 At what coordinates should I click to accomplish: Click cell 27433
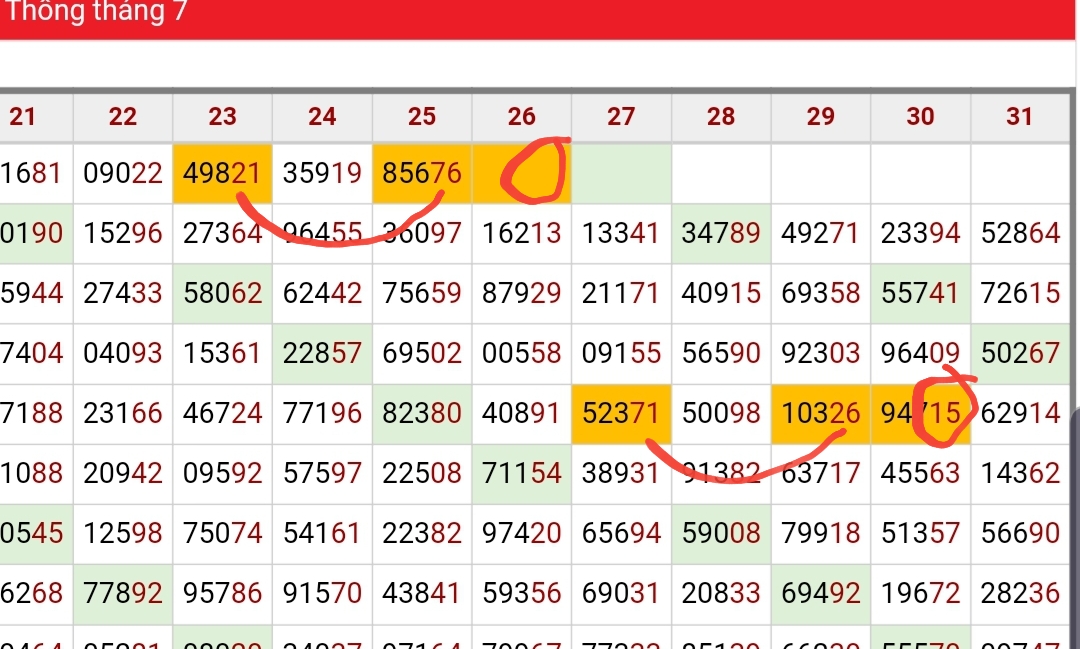[x=123, y=293]
